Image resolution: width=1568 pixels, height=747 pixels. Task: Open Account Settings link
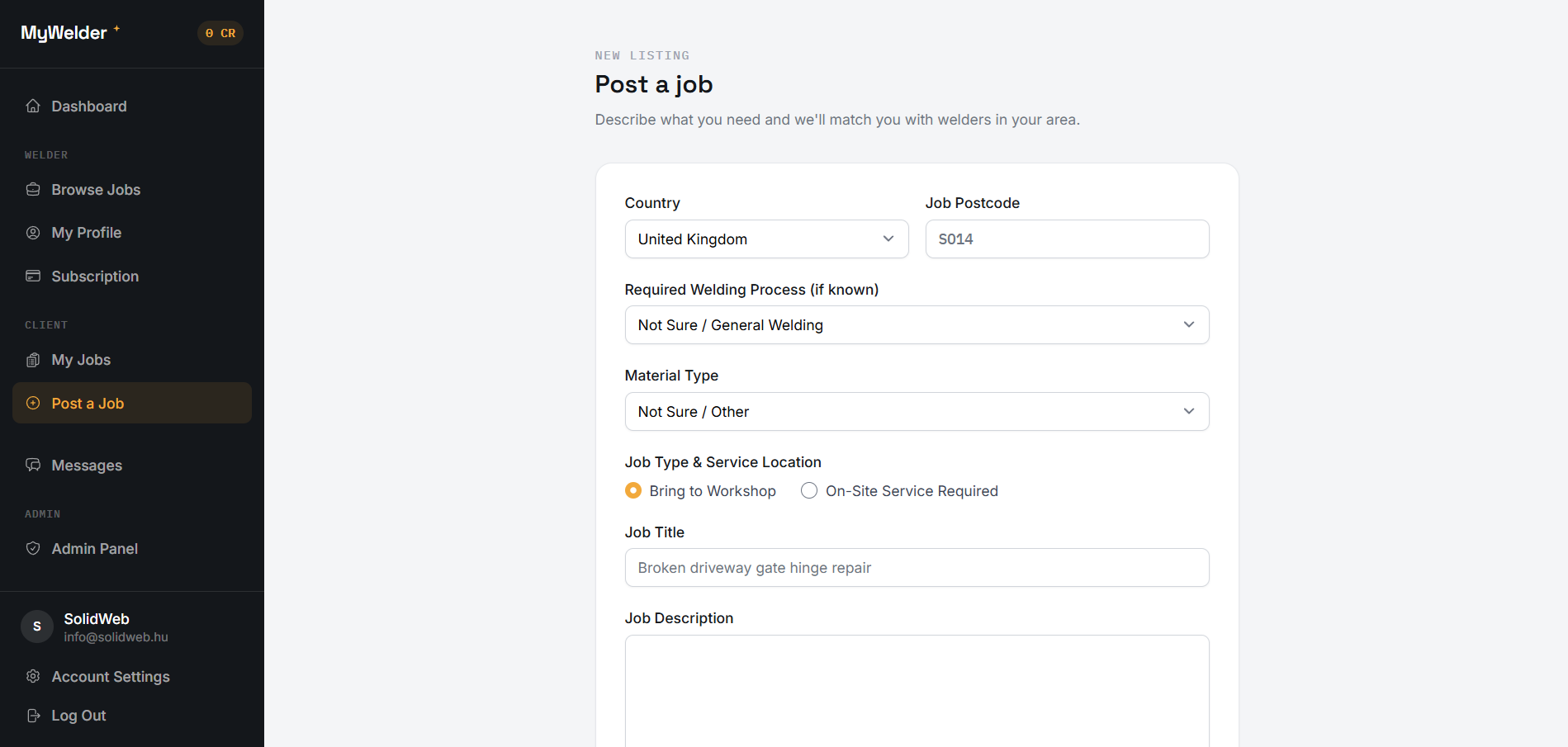tap(132, 676)
